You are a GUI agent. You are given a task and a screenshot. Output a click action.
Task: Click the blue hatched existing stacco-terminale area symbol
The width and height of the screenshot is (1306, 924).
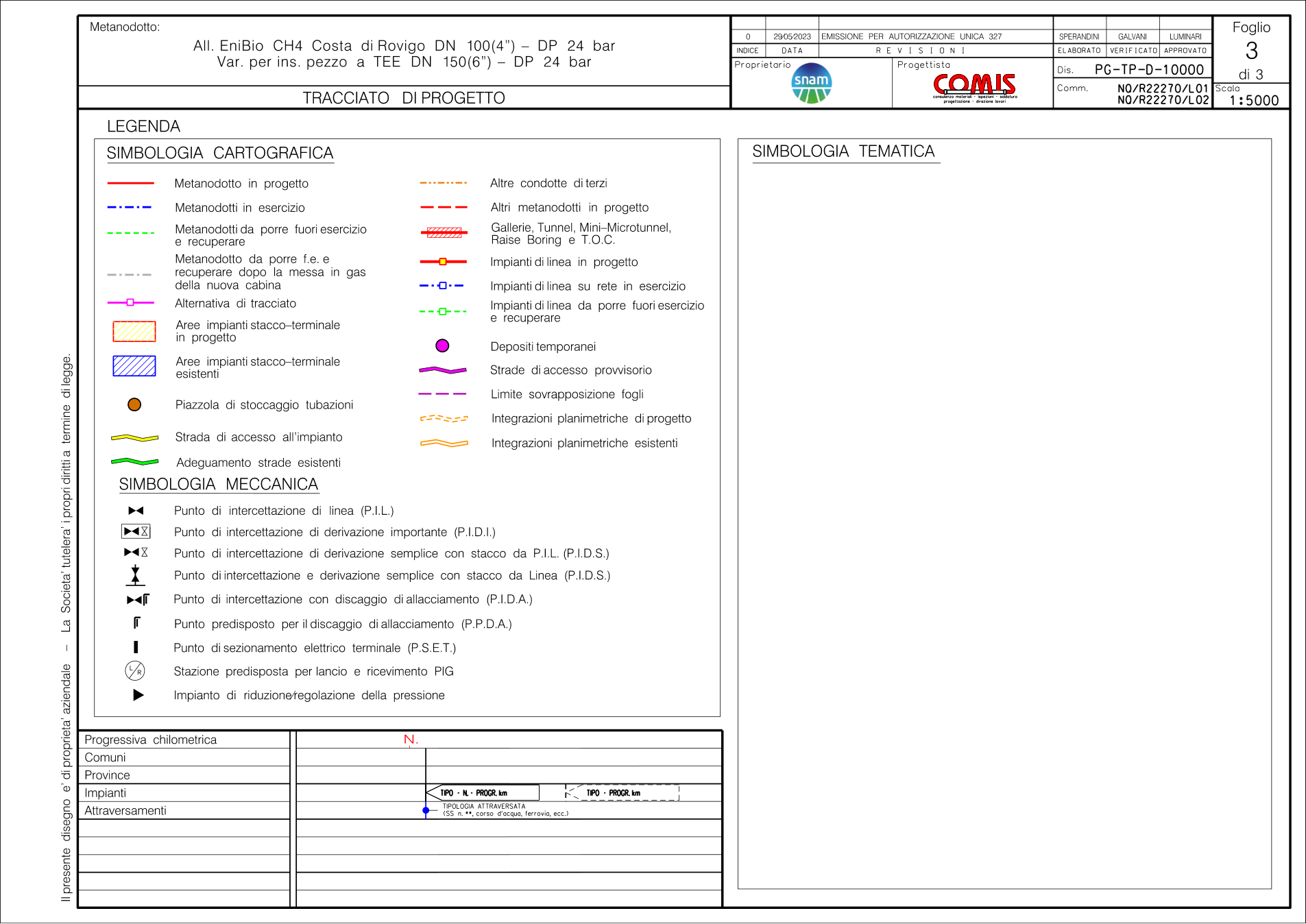click(134, 366)
